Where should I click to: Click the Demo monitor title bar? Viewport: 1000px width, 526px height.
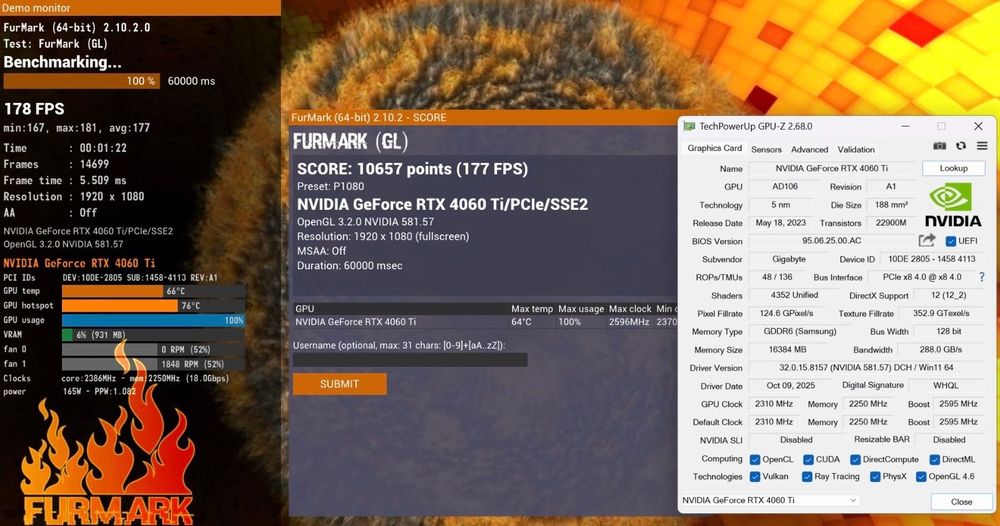coord(140,8)
